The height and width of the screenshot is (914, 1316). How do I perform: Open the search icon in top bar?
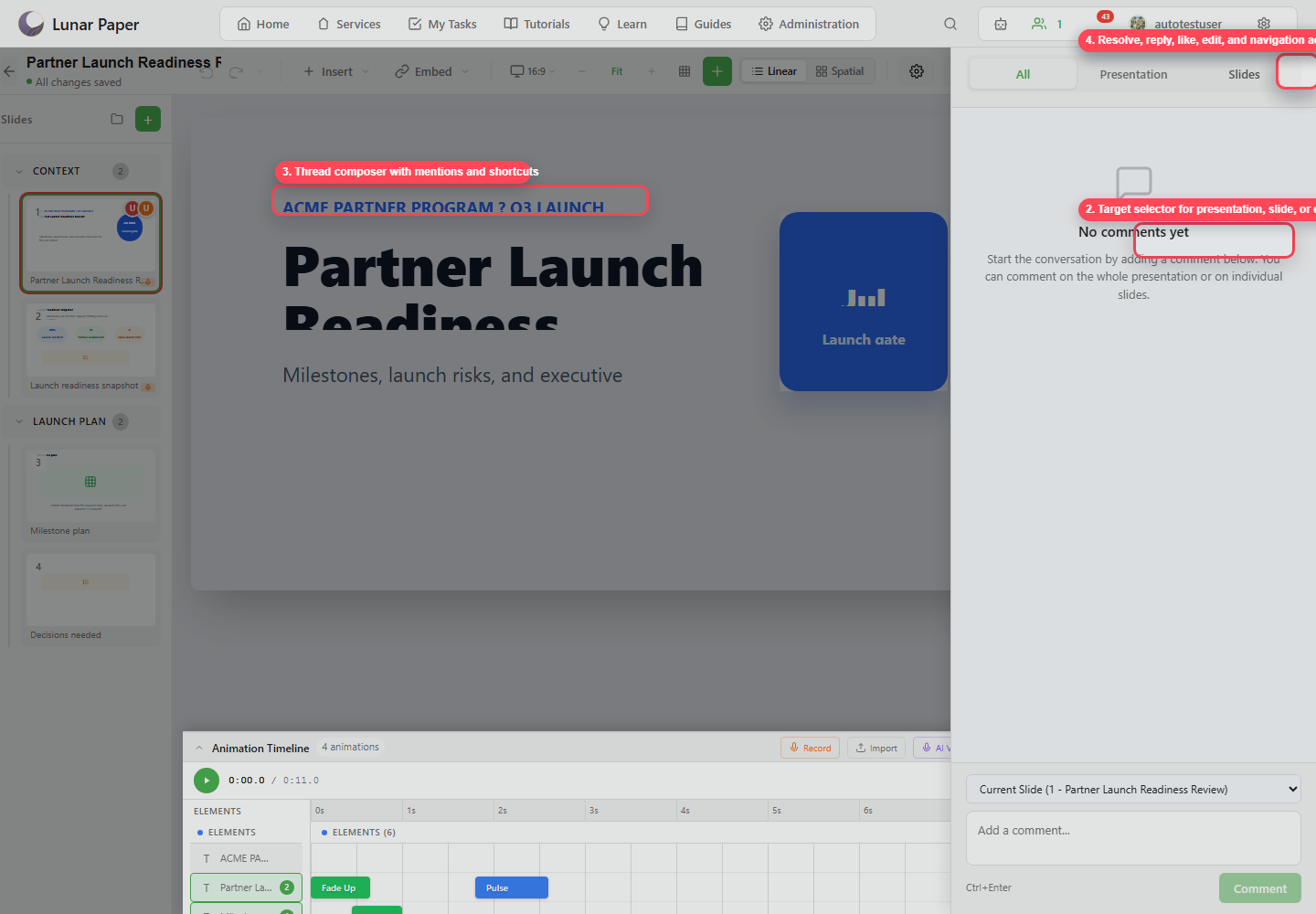click(x=950, y=24)
